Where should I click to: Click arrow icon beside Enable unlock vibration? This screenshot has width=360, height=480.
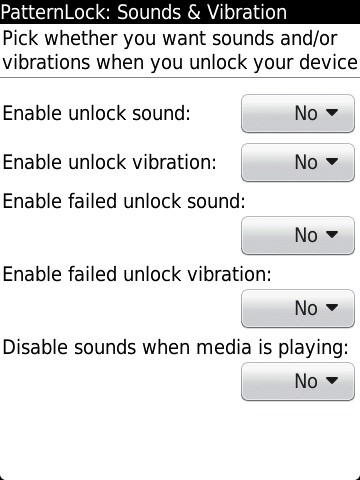[x=332, y=162]
